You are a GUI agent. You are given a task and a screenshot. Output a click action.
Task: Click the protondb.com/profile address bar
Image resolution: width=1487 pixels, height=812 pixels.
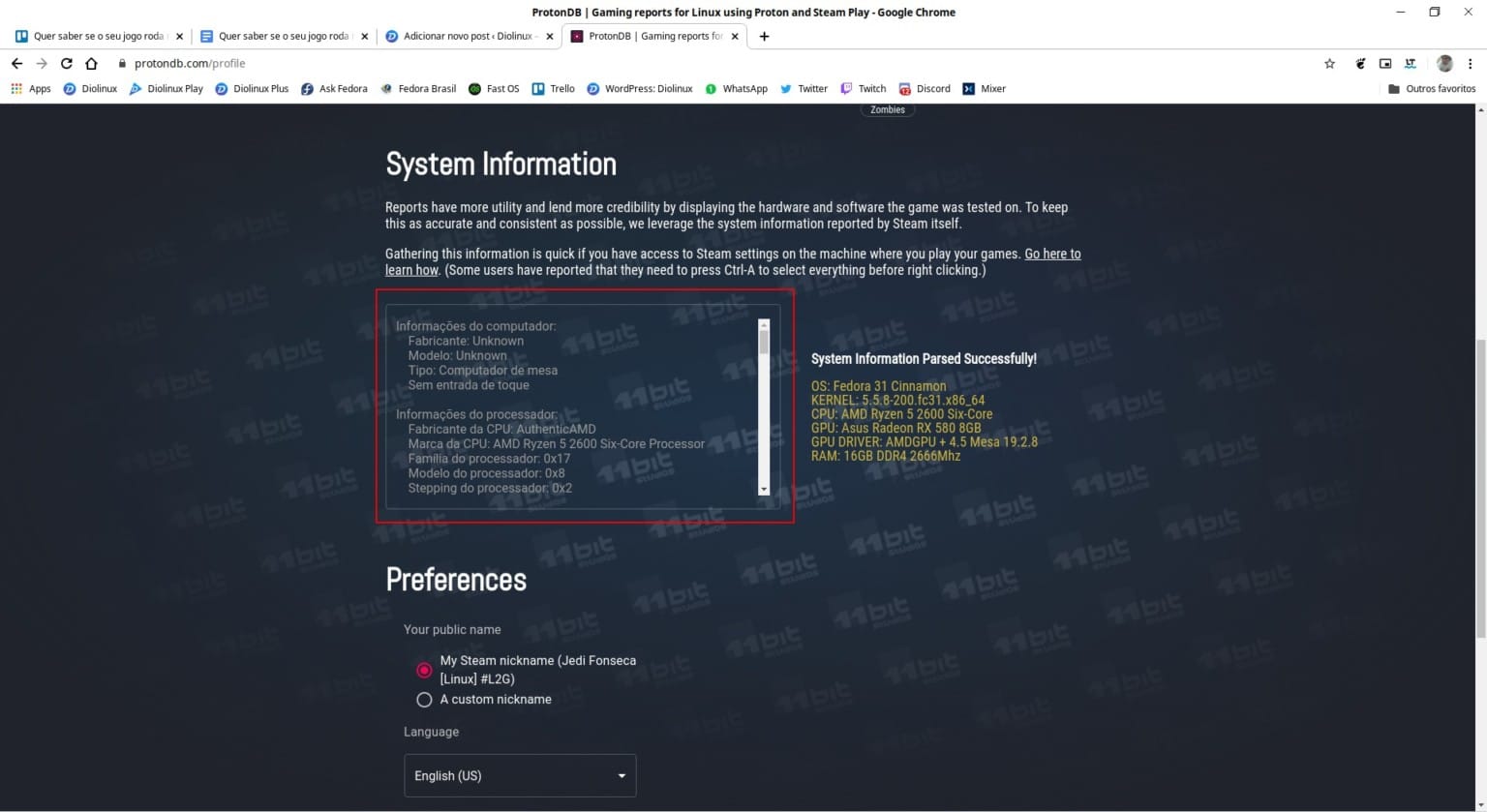pyautogui.click(x=716, y=63)
